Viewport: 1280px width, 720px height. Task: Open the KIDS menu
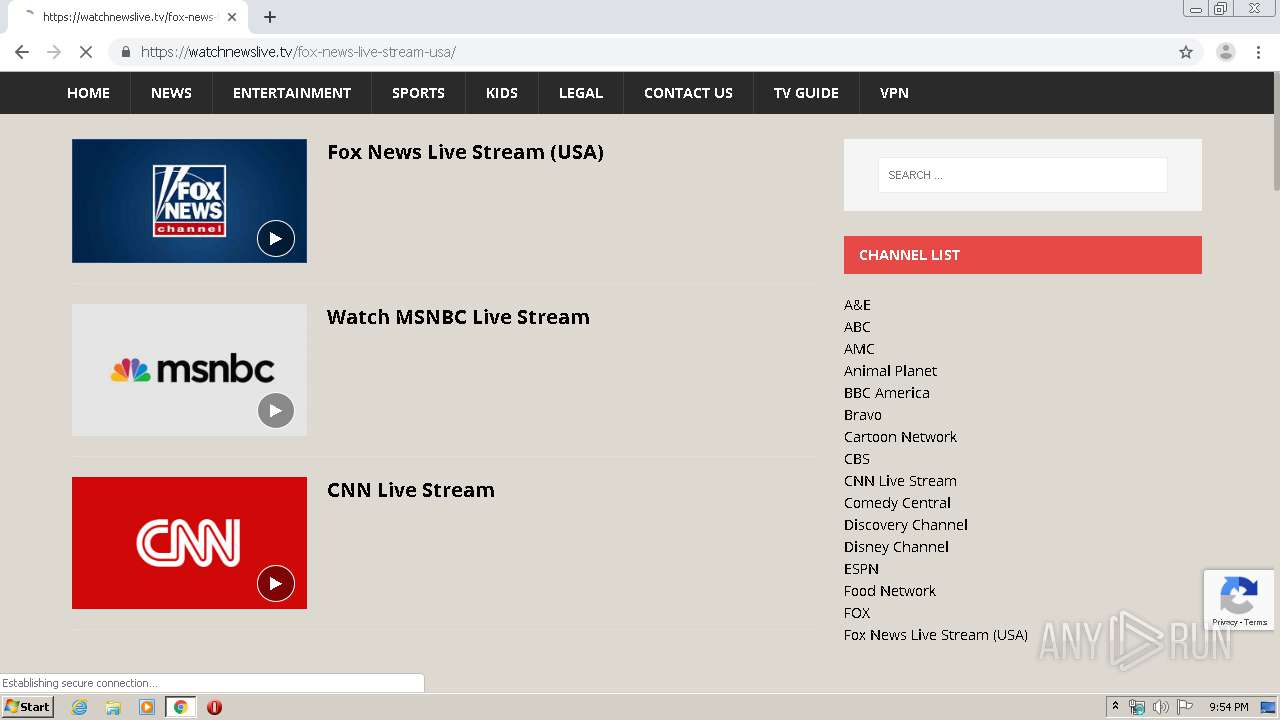(x=502, y=93)
